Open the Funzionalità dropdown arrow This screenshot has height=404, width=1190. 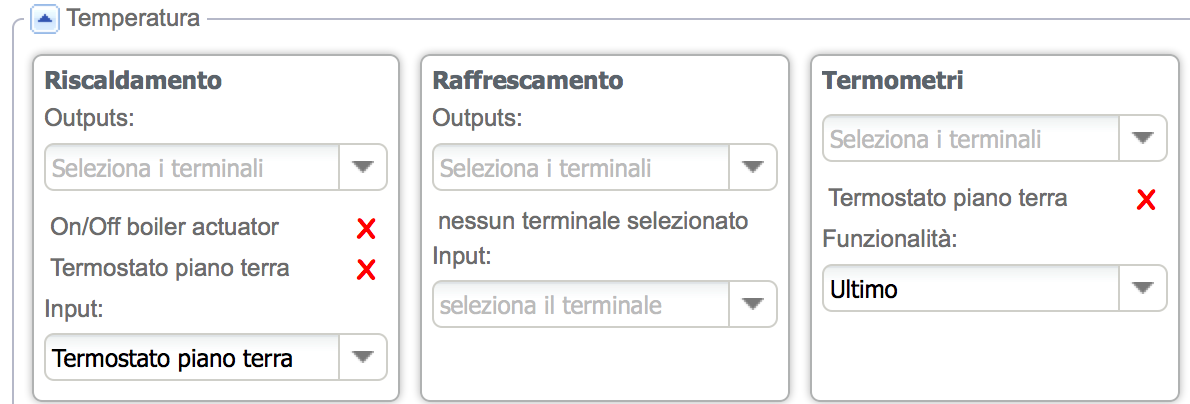coord(1143,289)
